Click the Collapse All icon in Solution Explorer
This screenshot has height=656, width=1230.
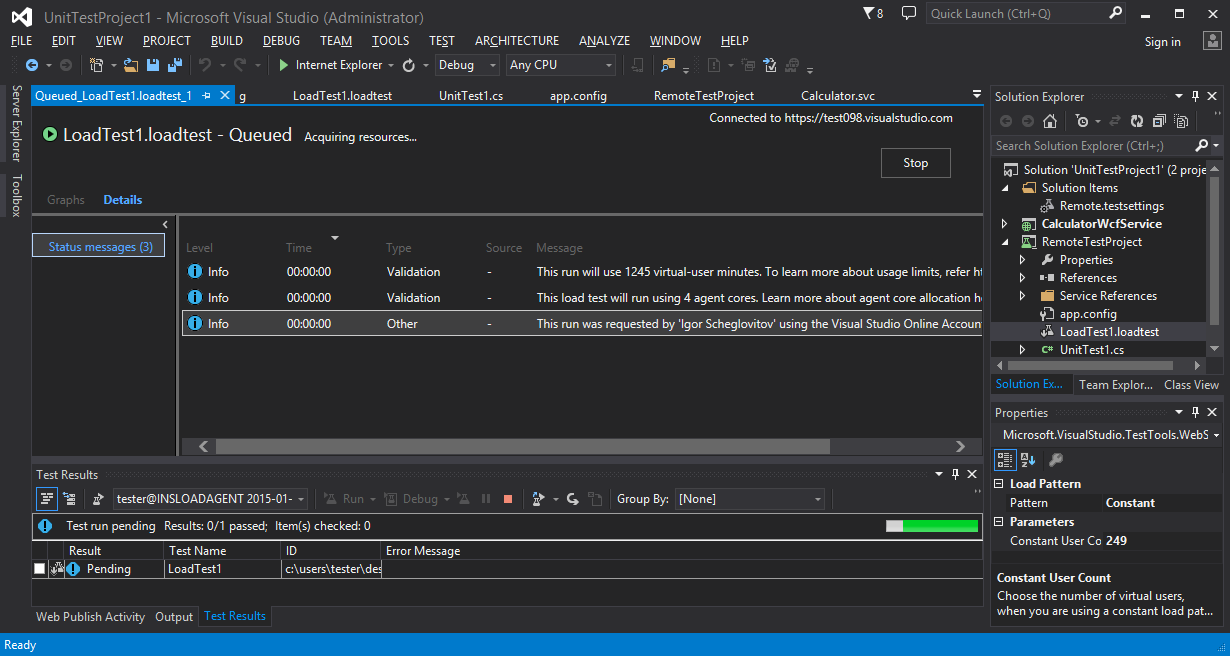tap(1159, 121)
